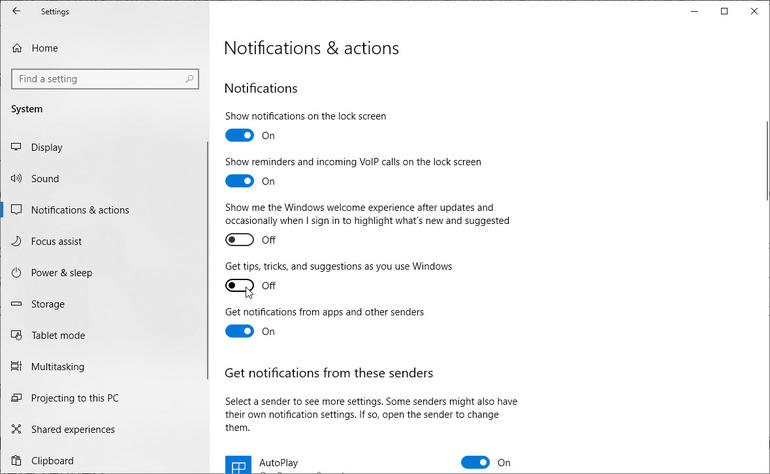Open AutoPlay sender settings row label
The width and height of the screenshot is (770, 474).
click(x=278, y=463)
